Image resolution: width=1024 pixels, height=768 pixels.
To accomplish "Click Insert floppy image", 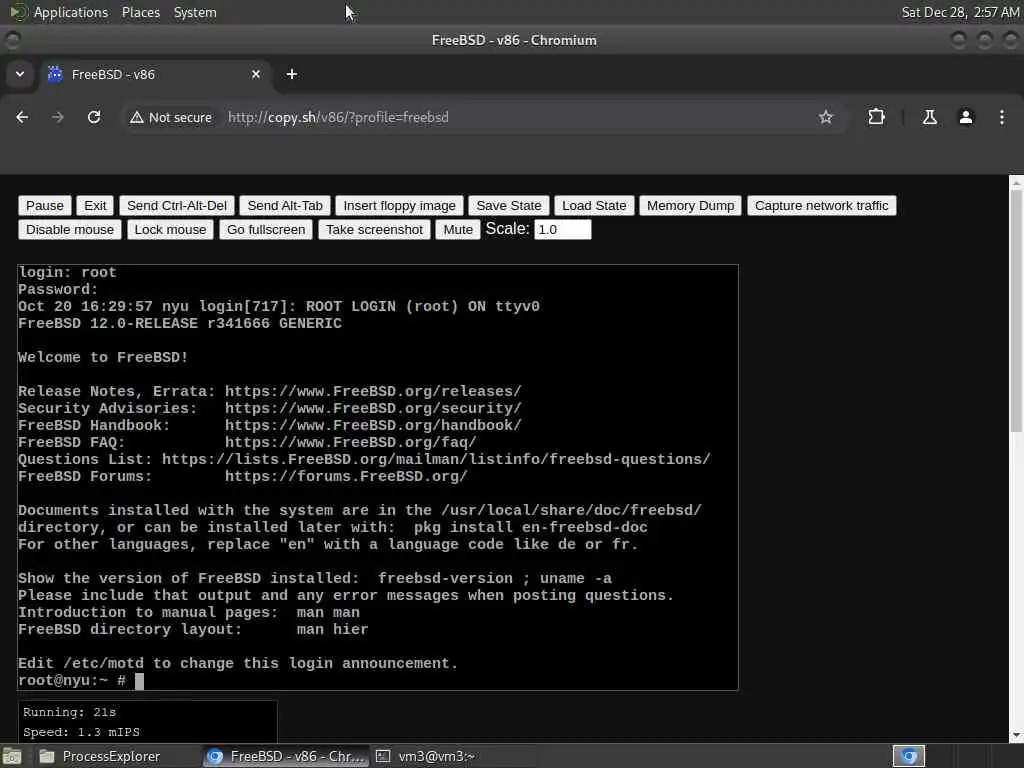I will (x=400, y=206).
